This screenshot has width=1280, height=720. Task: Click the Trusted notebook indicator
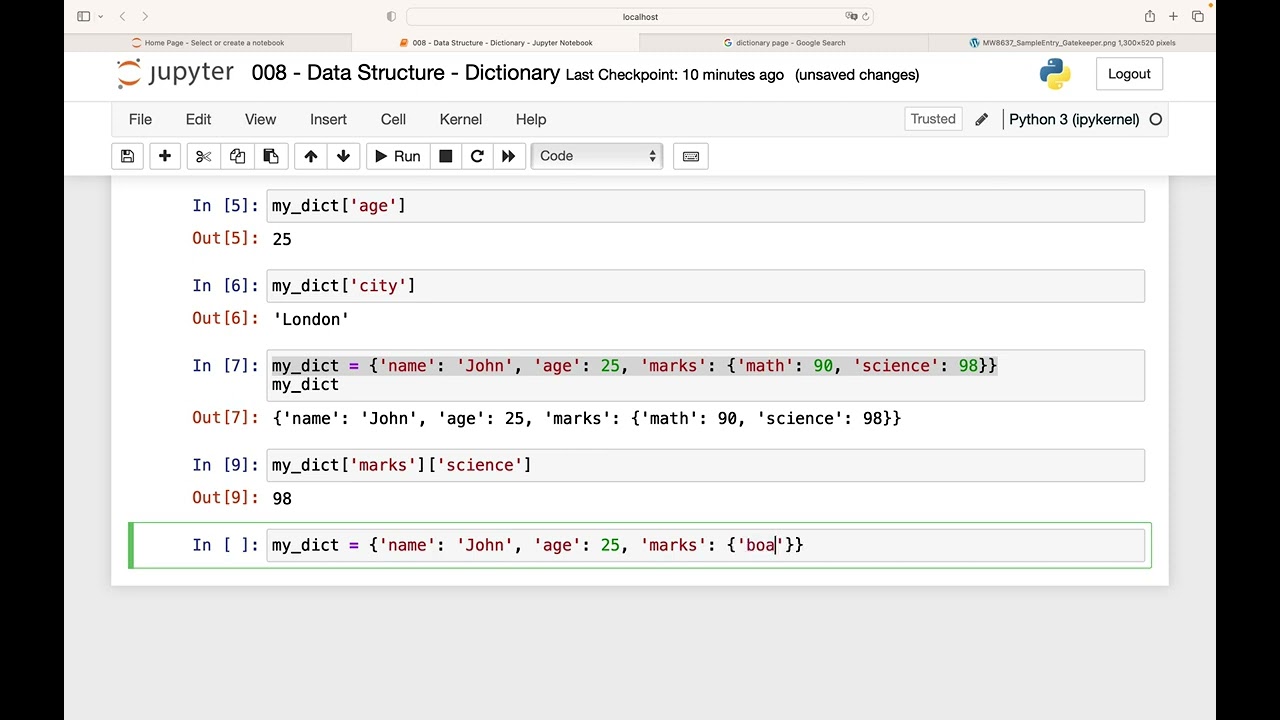(x=933, y=119)
